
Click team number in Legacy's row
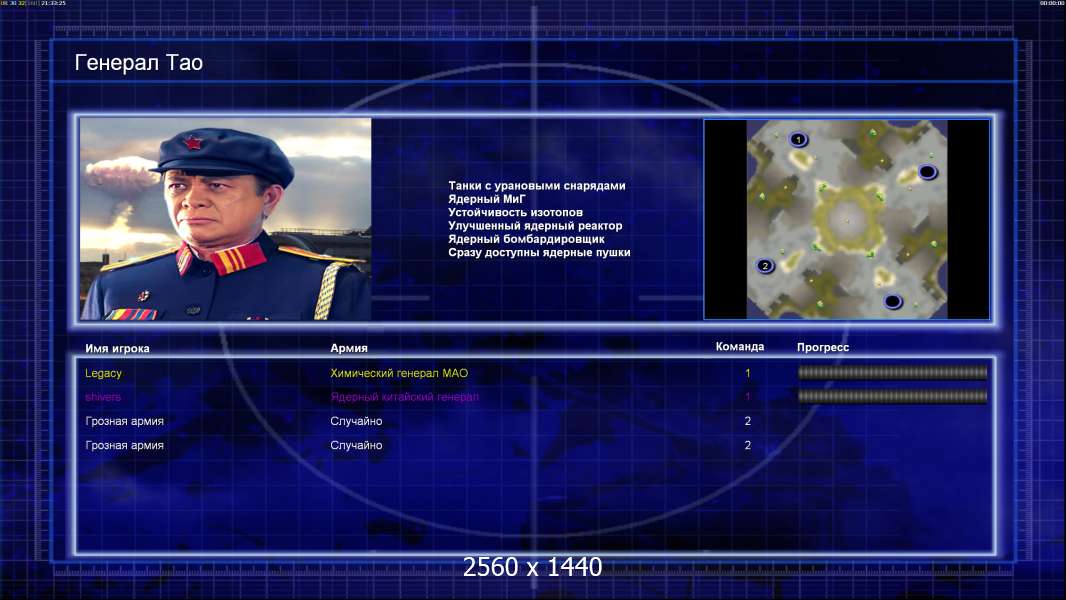748,373
